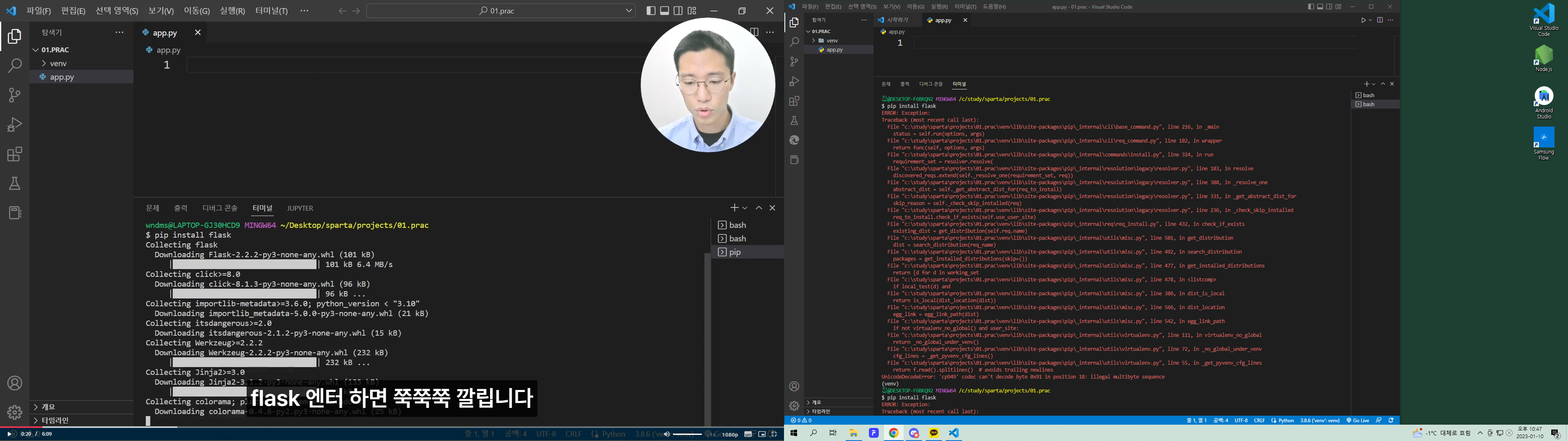Viewport: 1568px width, 441px height.
Task: Open Samsung Flow desktop shortcut
Action: [x=1543, y=144]
